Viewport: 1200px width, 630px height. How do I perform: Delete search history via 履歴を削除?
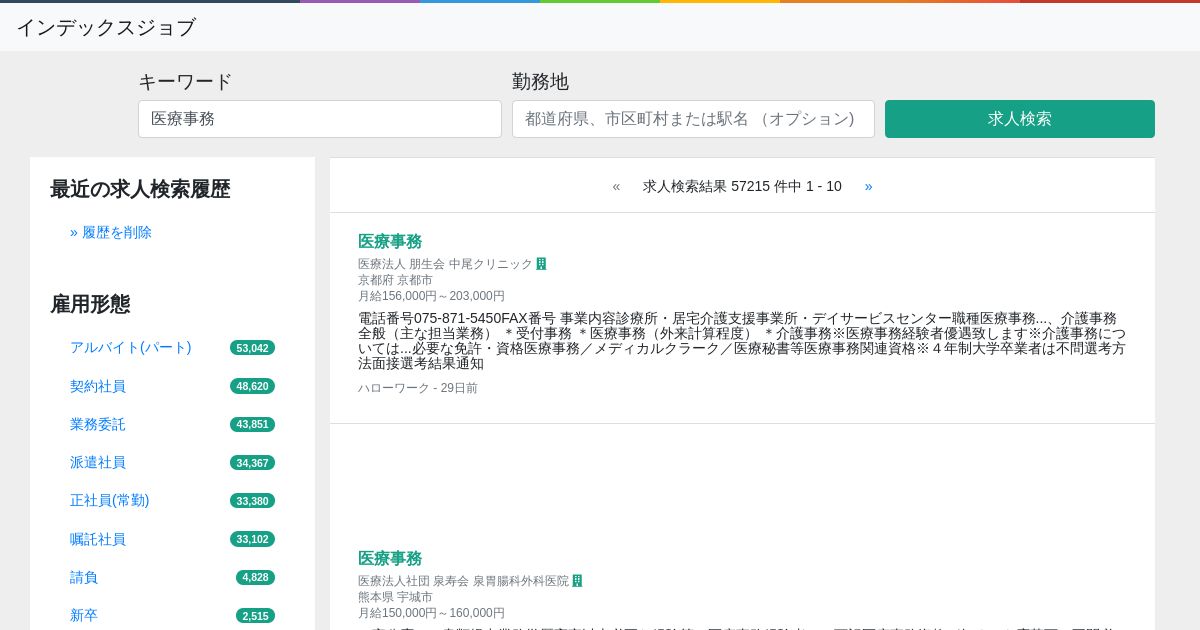coord(111,232)
